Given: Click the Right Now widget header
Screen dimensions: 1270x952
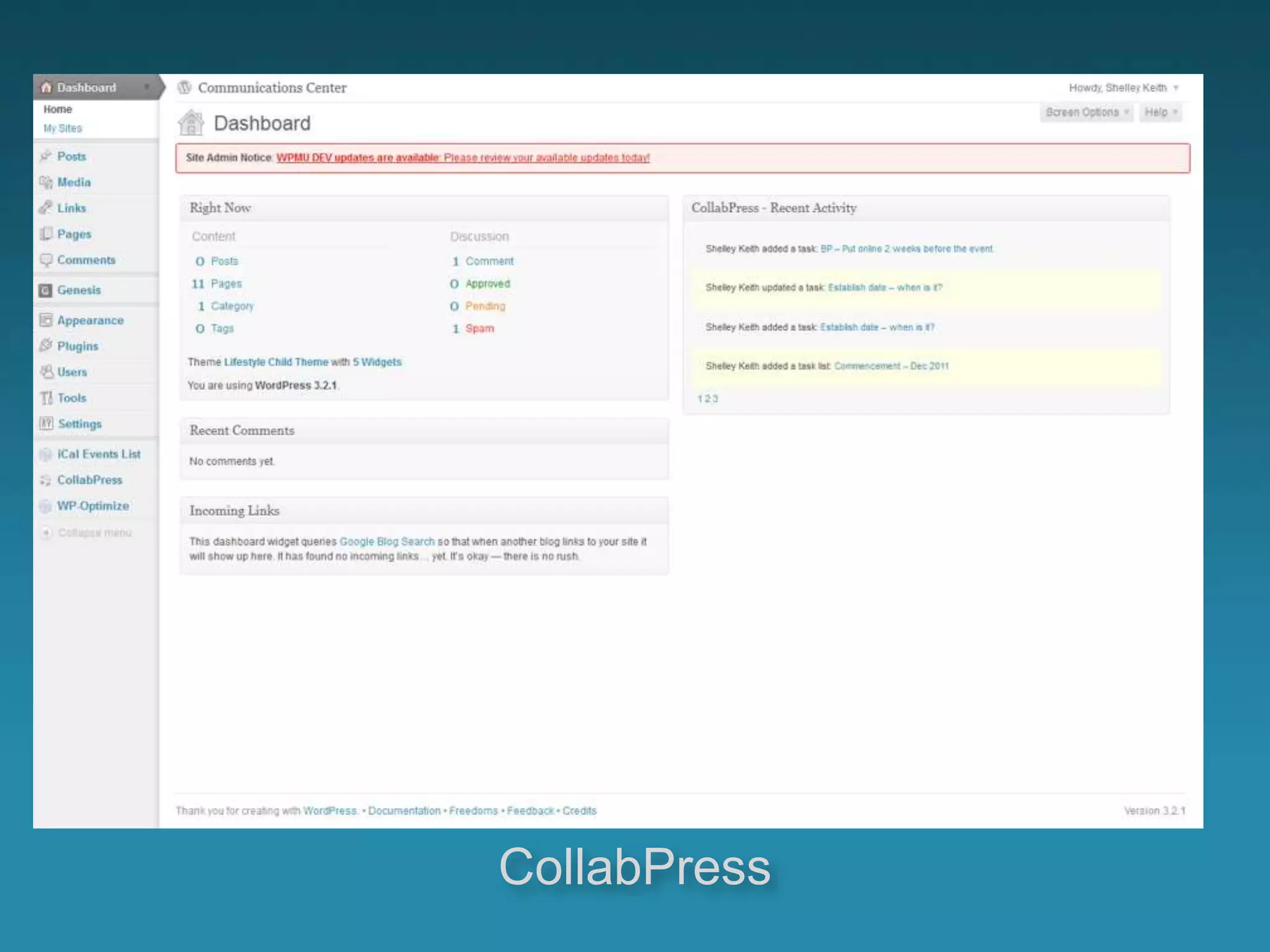Looking at the screenshot, I should tap(424, 208).
